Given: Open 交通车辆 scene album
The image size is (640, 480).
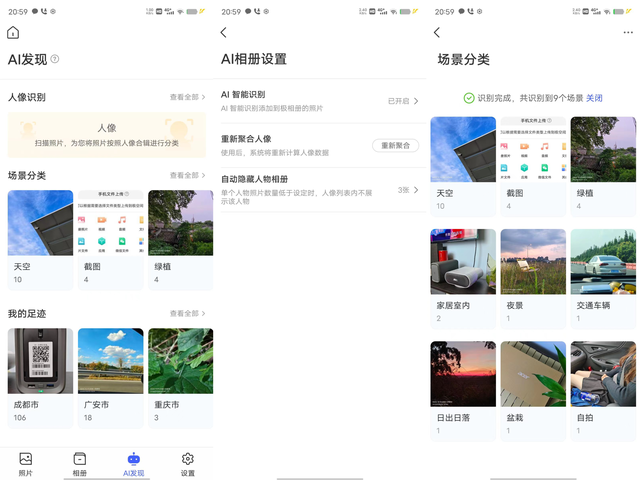Looking at the screenshot, I should pos(603,279).
